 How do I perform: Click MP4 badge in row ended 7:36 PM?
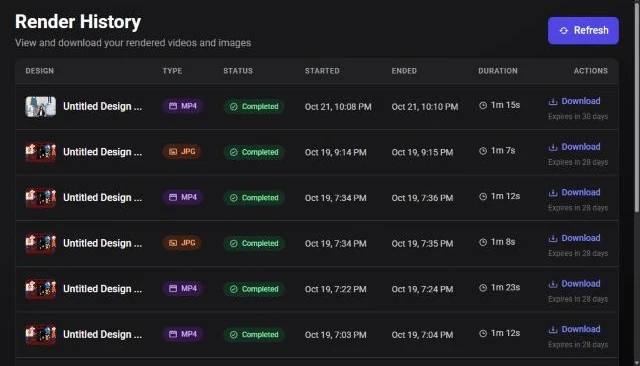coord(183,197)
